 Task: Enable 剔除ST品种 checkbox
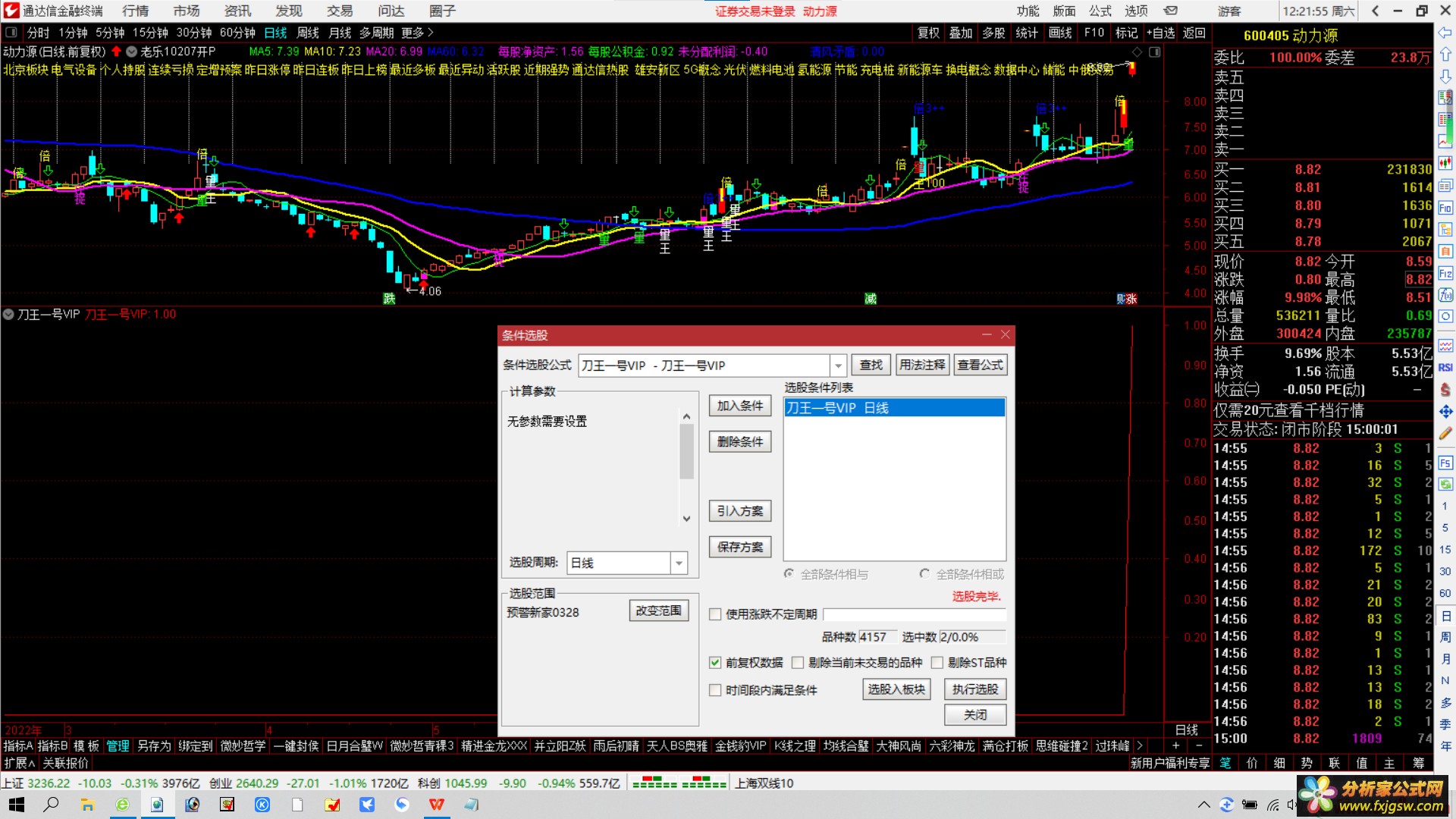(937, 663)
